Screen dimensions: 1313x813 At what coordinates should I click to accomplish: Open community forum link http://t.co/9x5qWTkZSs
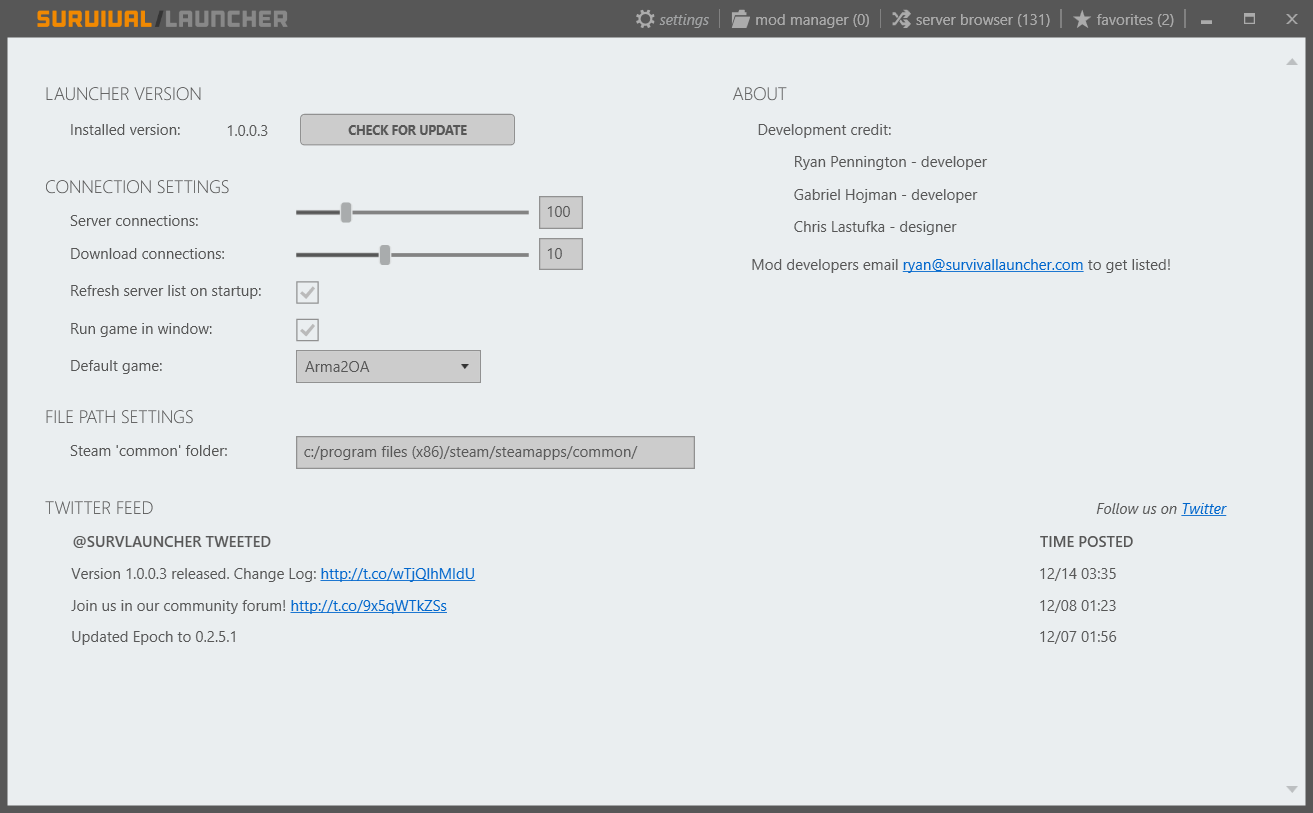pyautogui.click(x=369, y=606)
